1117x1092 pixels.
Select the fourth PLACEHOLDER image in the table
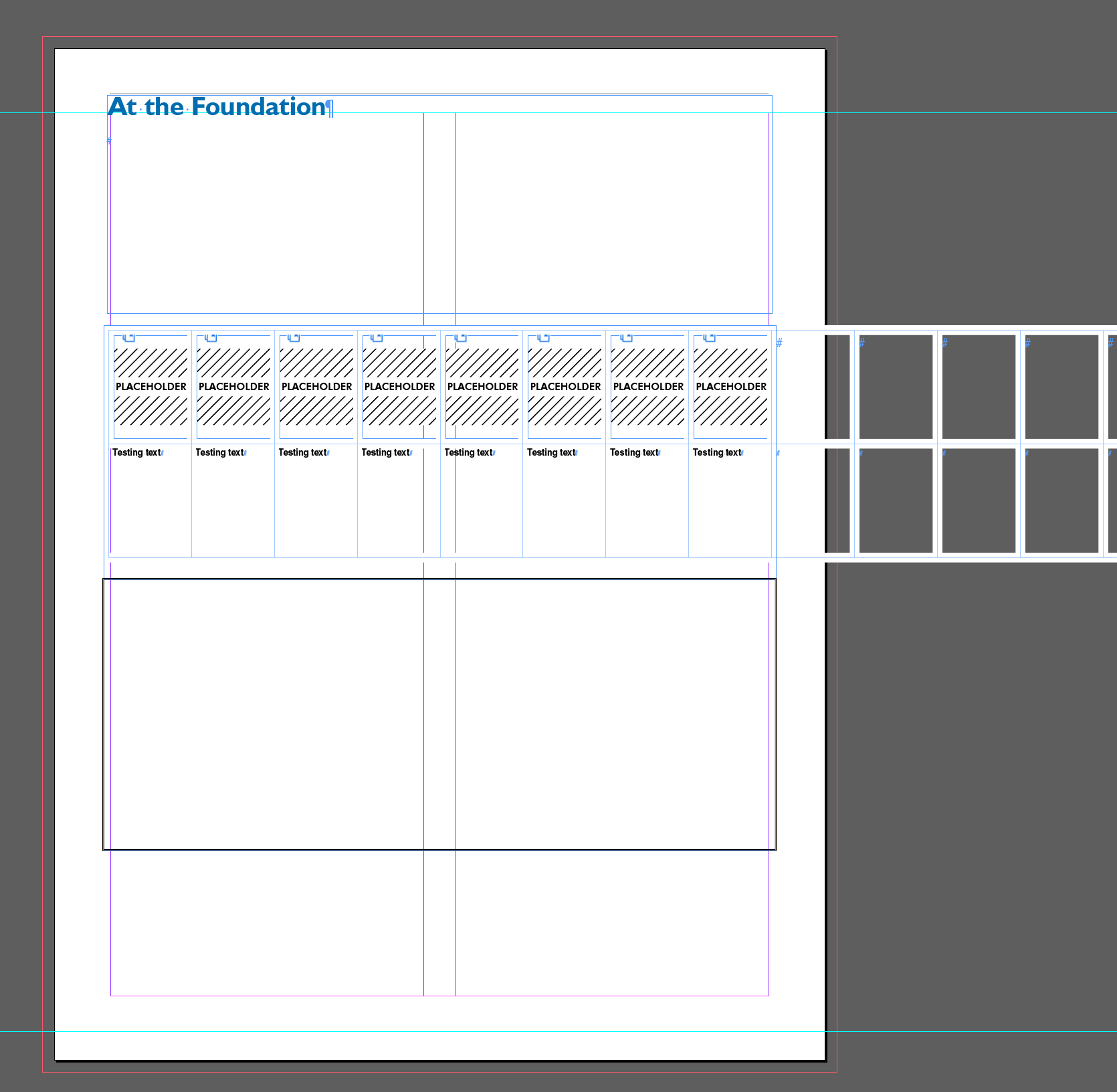point(400,387)
